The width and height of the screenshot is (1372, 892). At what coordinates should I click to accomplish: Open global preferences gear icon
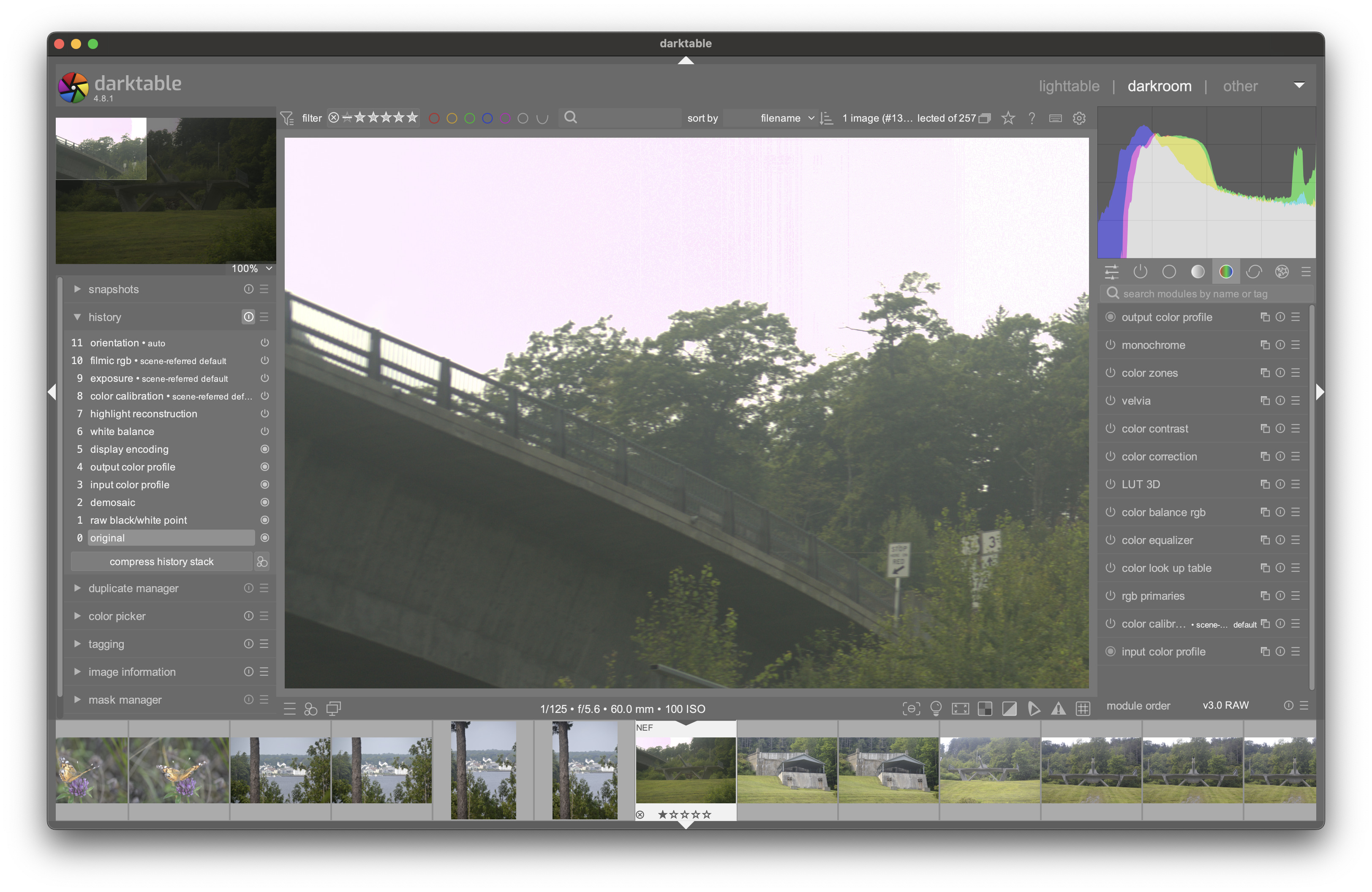click(x=1079, y=118)
